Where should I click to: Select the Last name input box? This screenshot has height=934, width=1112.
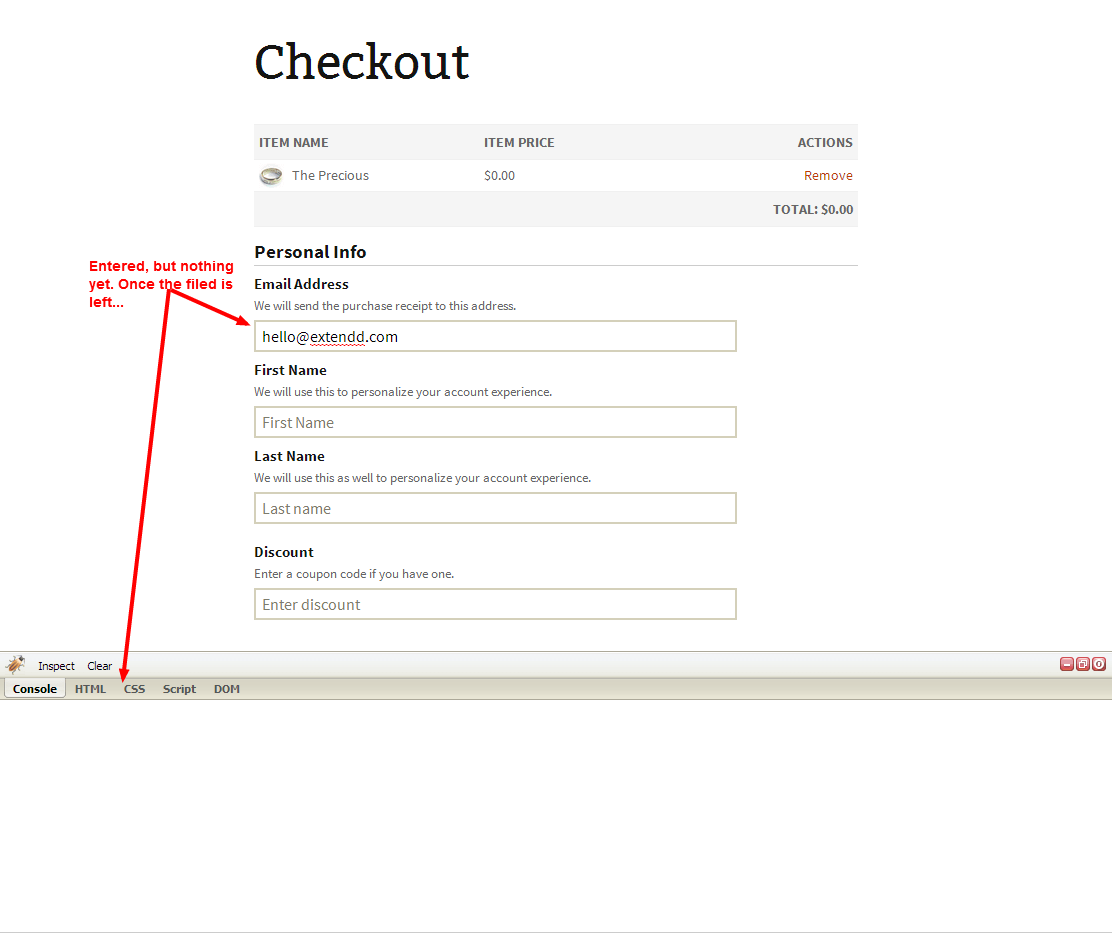click(495, 508)
